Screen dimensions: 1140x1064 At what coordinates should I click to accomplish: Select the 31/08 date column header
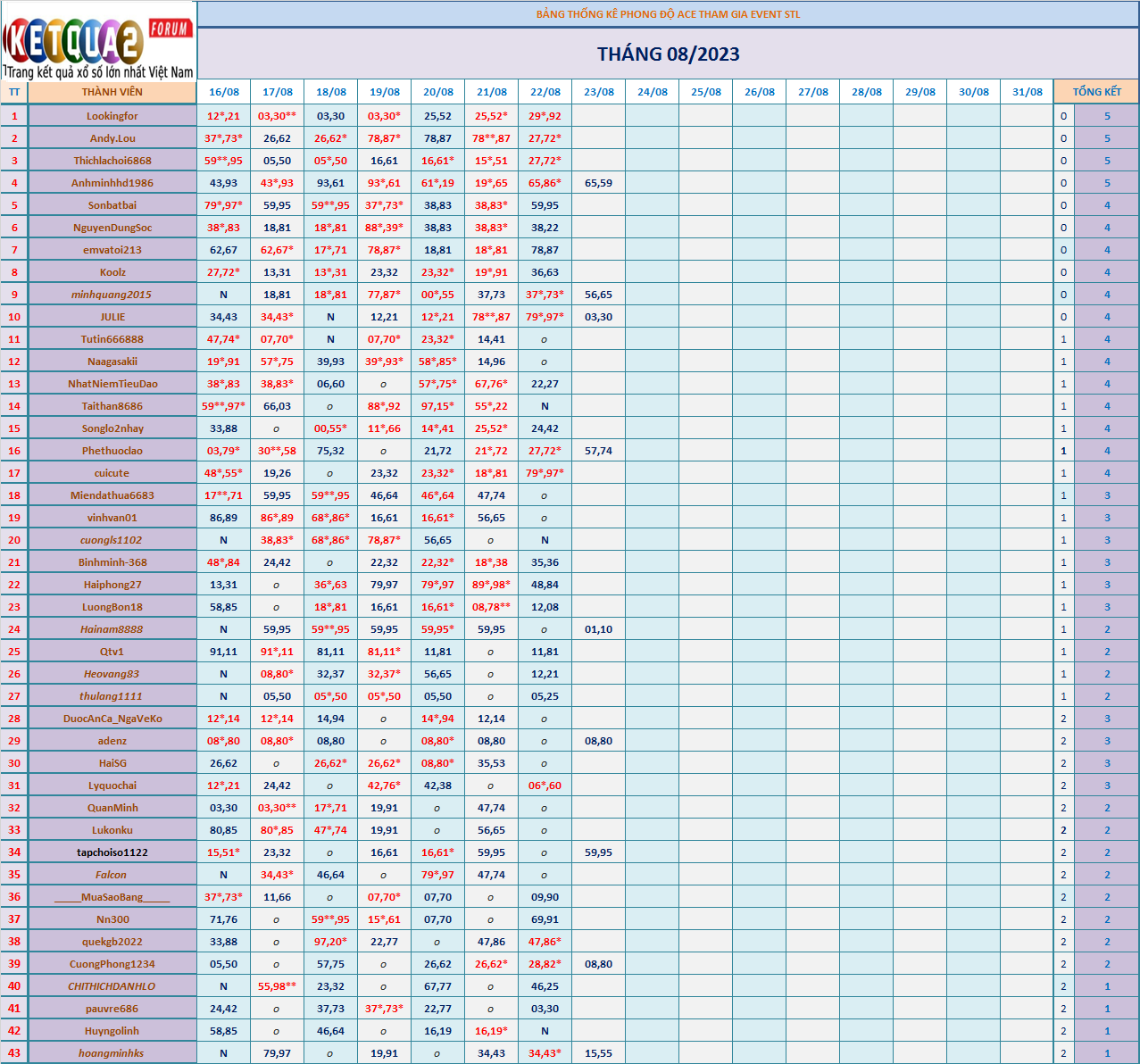pos(1028,92)
